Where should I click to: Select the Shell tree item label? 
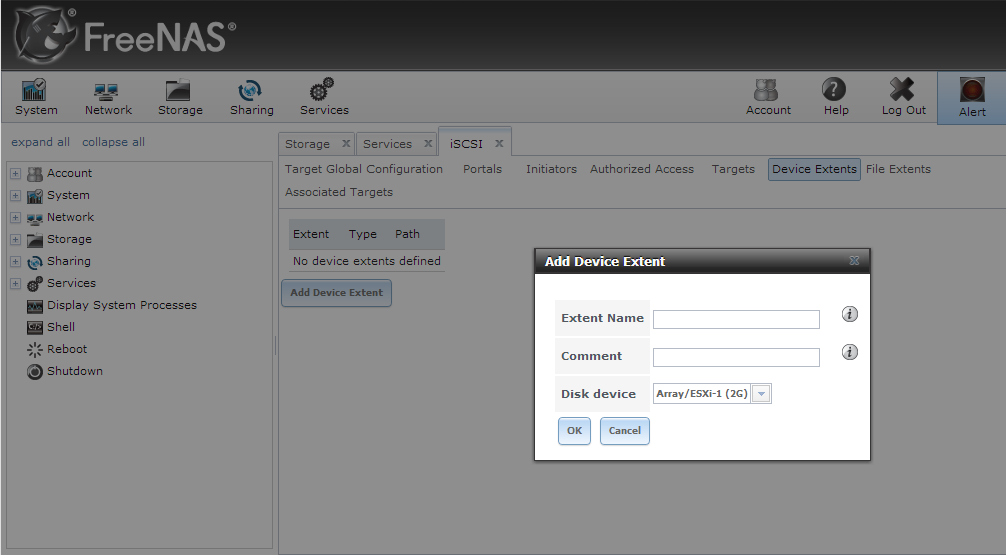[61, 327]
